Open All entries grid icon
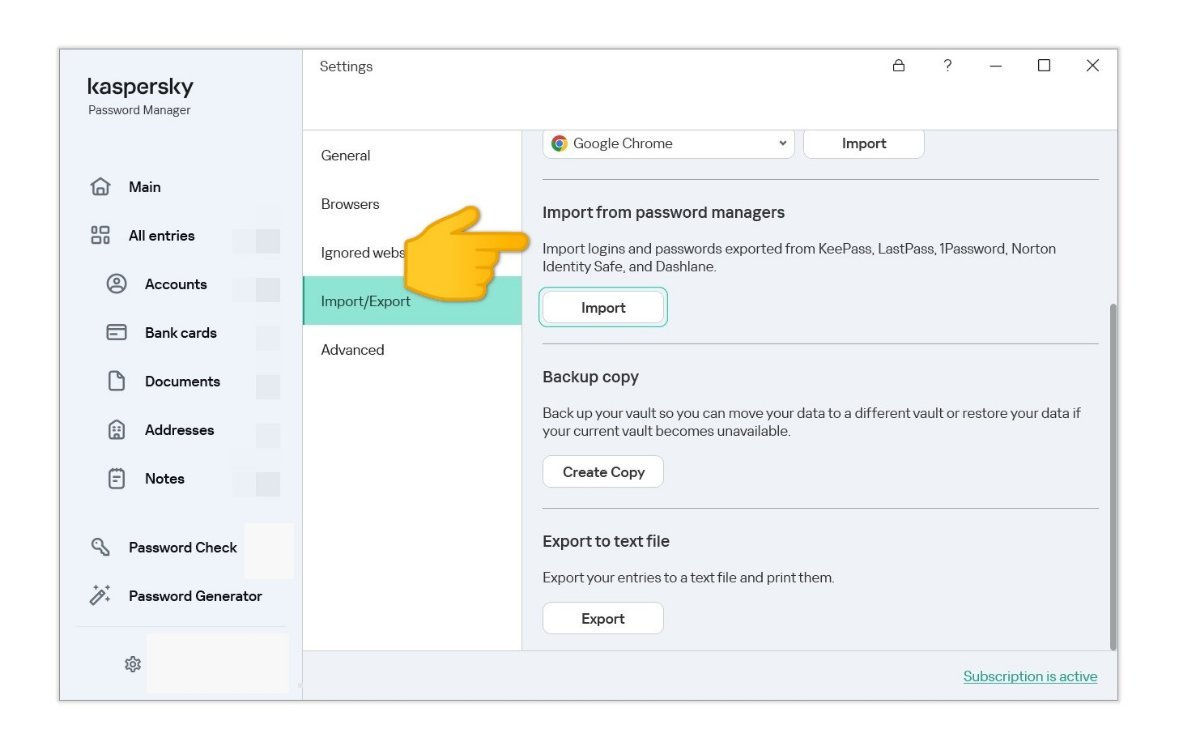The height and width of the screenshot is (746, 1200). [100, 236]
